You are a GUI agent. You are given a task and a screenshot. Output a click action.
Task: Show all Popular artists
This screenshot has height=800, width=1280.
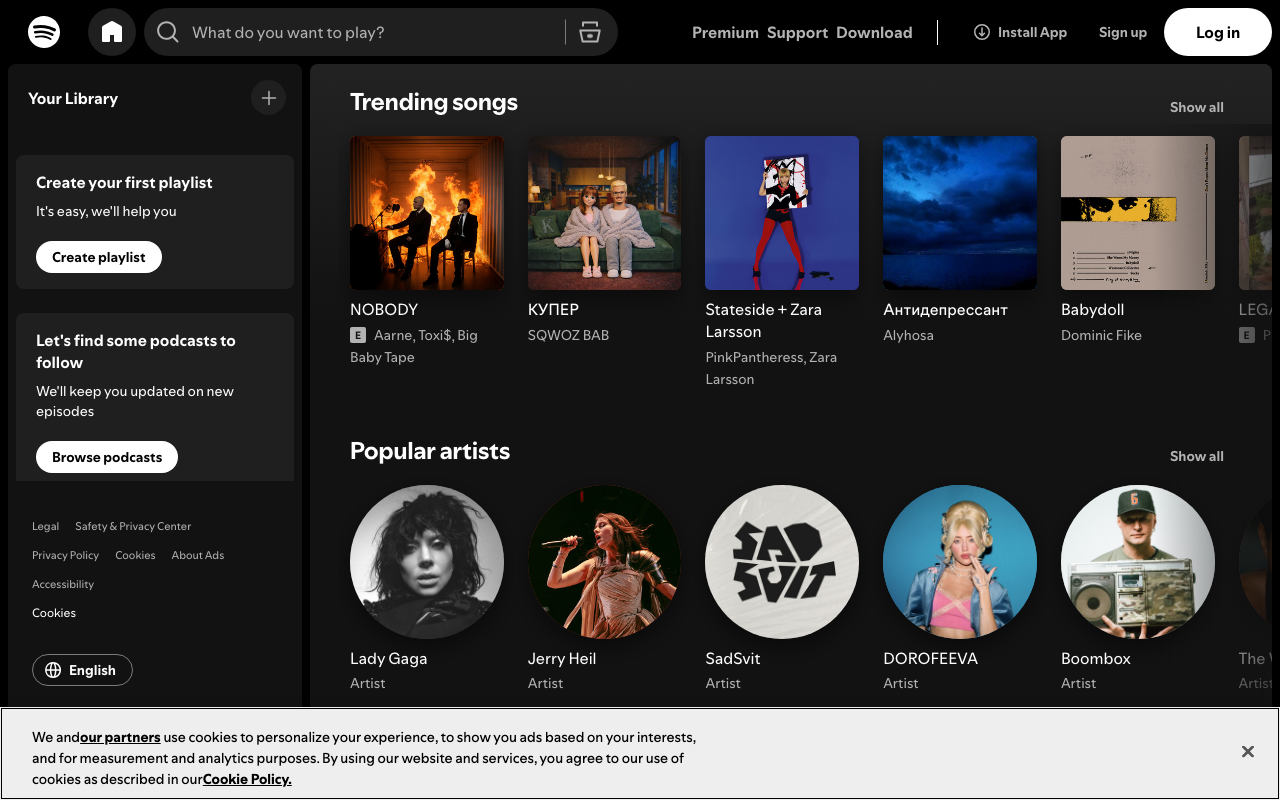click(x=1196, y=456)
